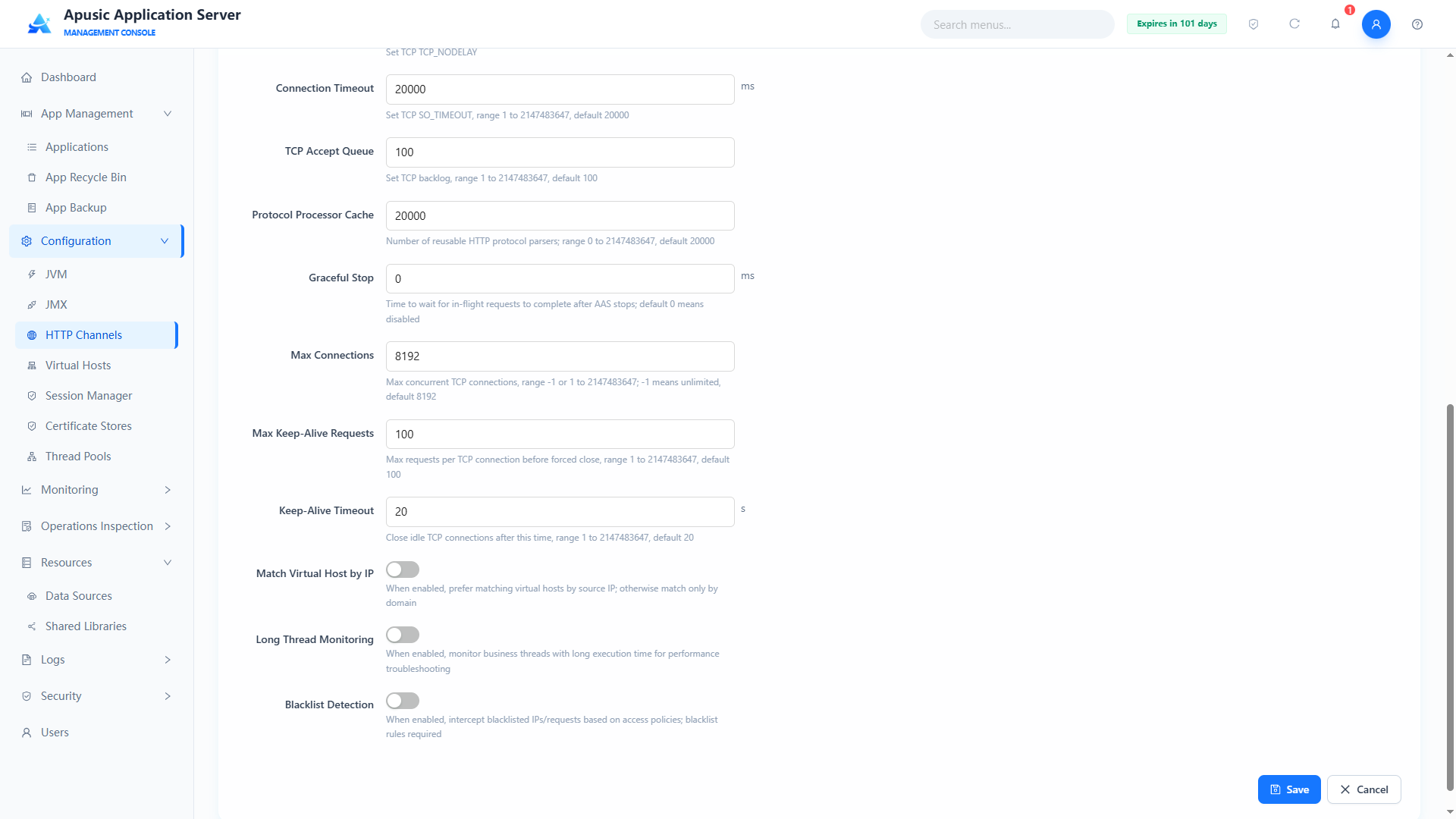Focus the Search menus input
The height and width of the screenshot is (819, 1456).
[1017, 24]
